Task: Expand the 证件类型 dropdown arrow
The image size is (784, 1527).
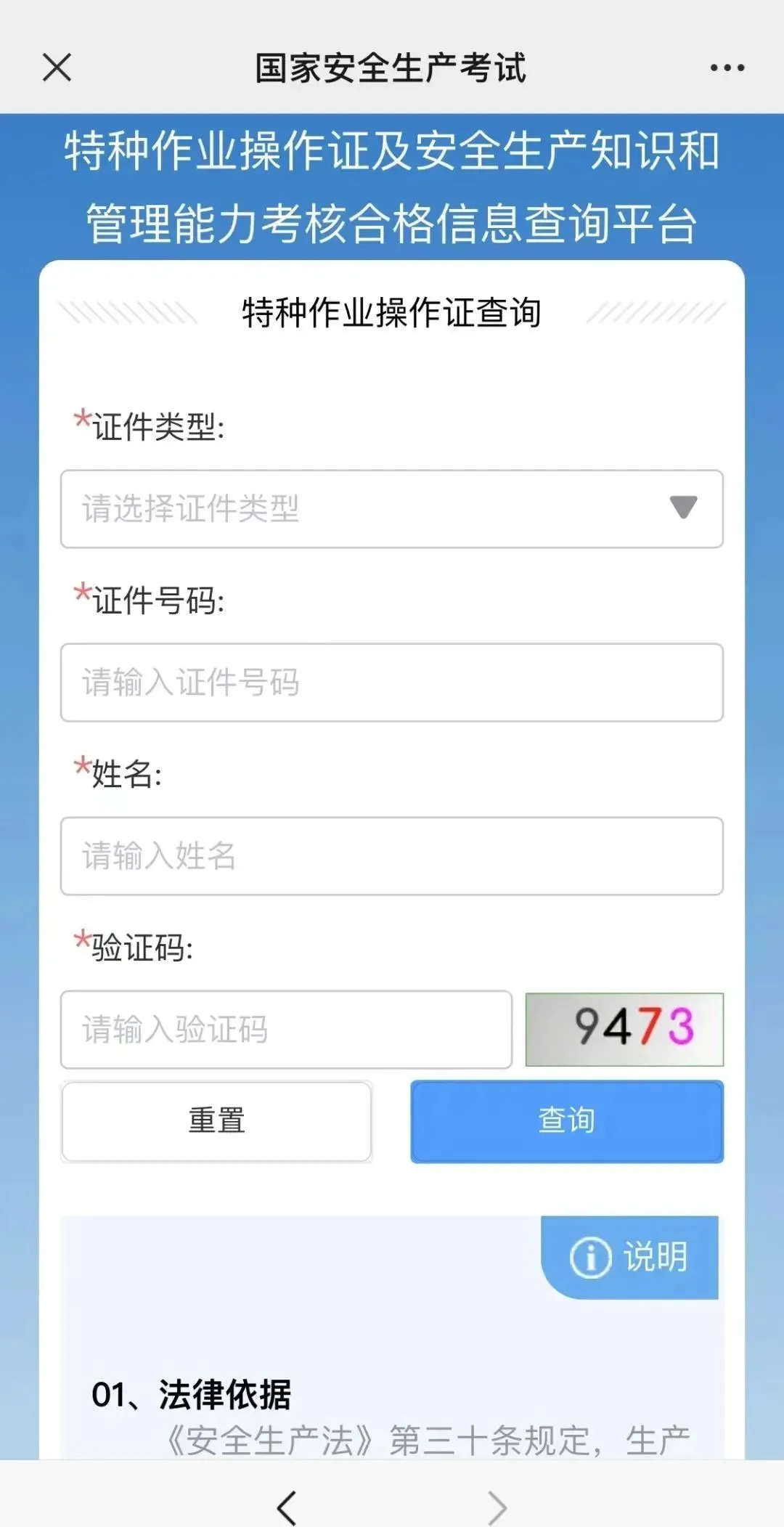Action: (x=682, y=508)
